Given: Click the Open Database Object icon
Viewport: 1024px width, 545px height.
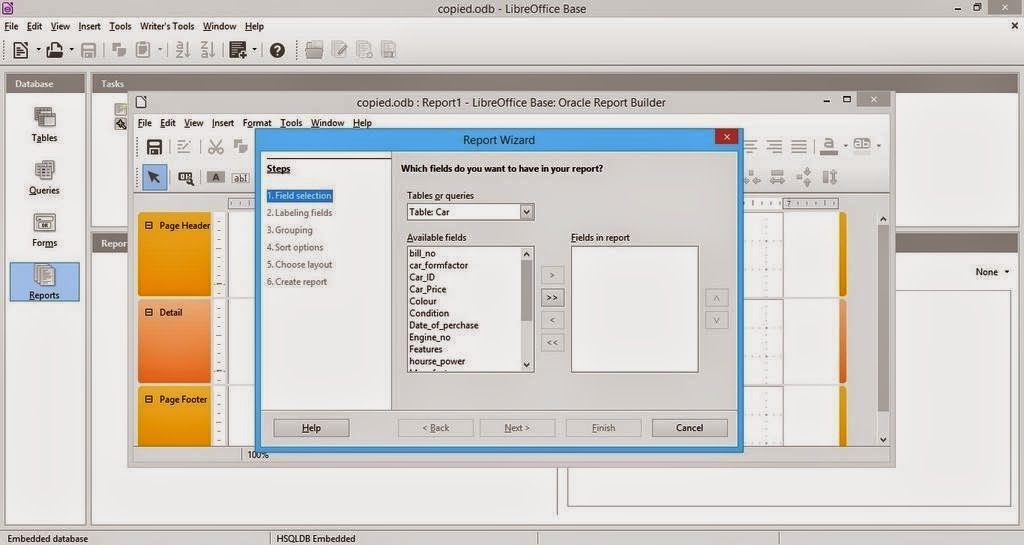Looking at the screenshot, I should pos(314,50).
